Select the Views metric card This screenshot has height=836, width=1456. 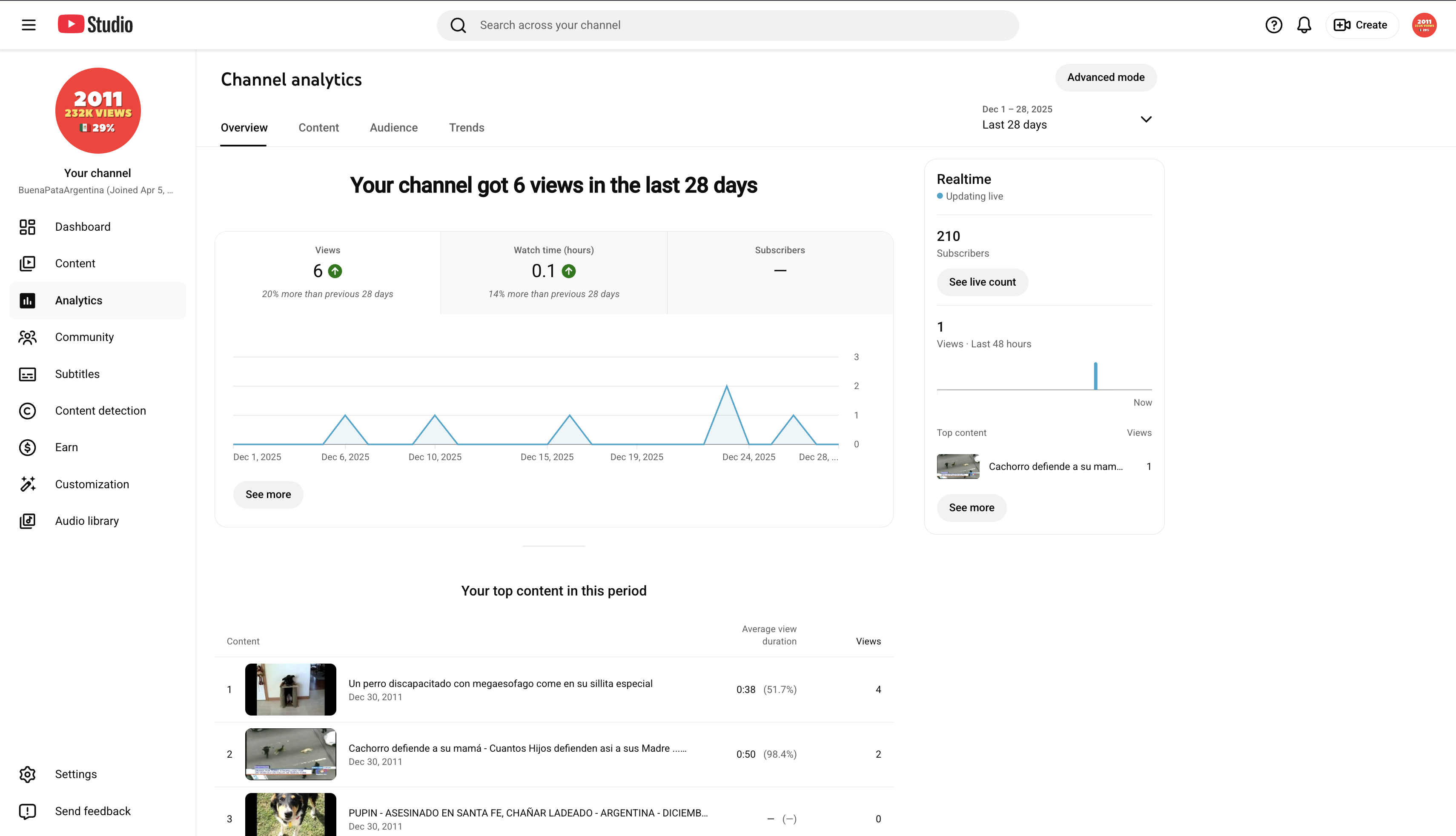point(327,272)
